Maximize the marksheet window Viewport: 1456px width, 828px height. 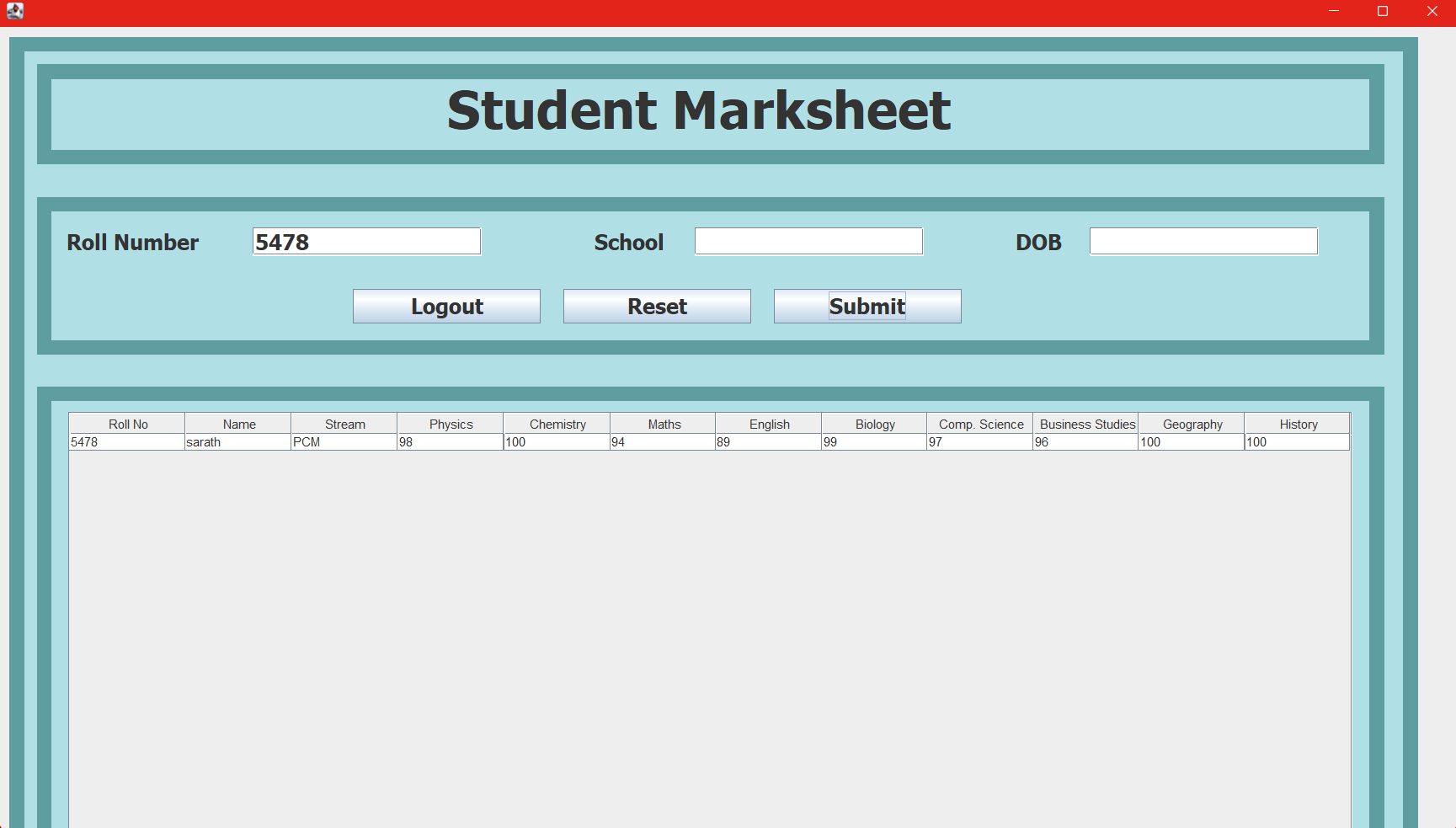coord(1382,12)
